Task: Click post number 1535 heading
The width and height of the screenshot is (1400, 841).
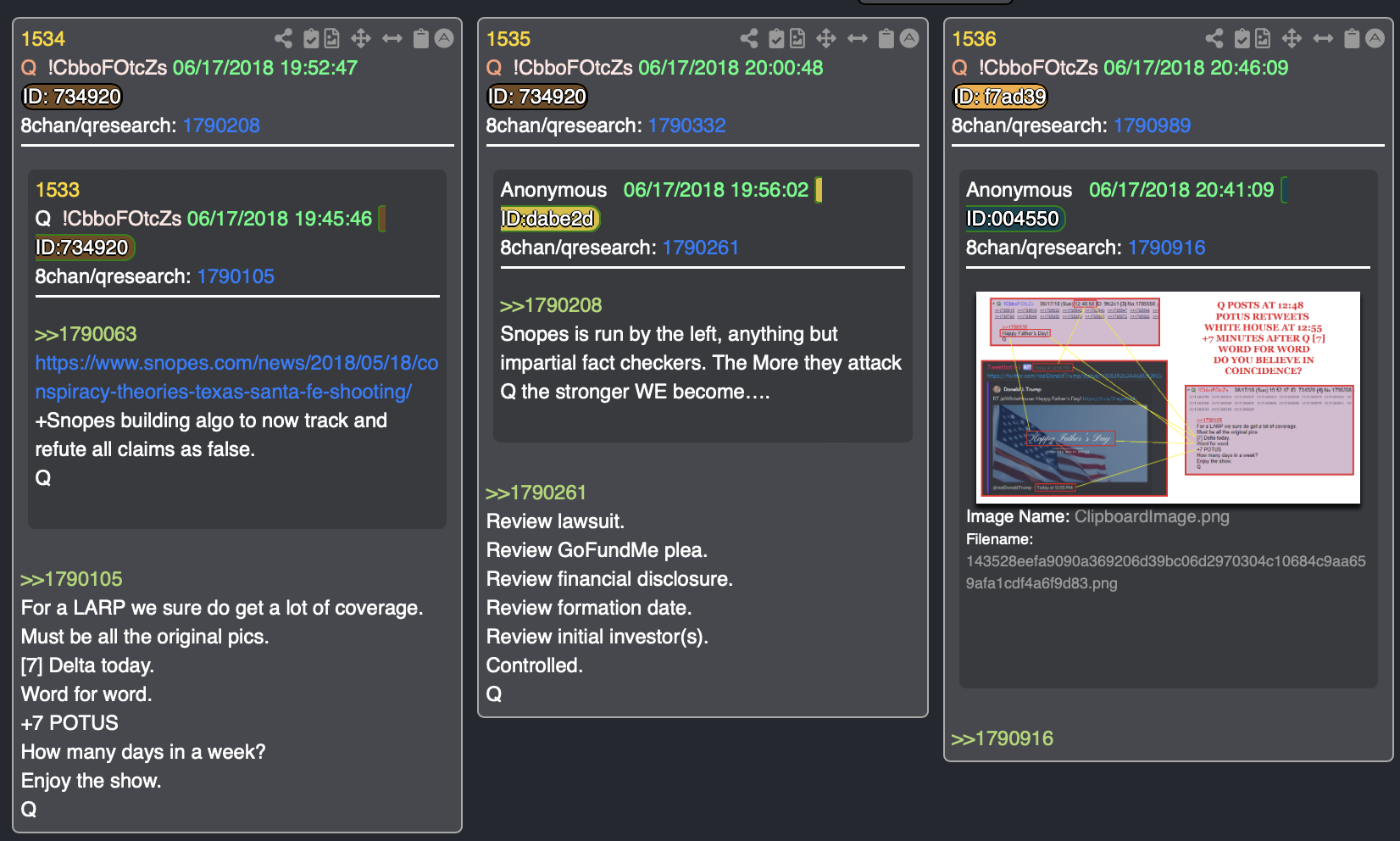Action: [x=508, y=39]
